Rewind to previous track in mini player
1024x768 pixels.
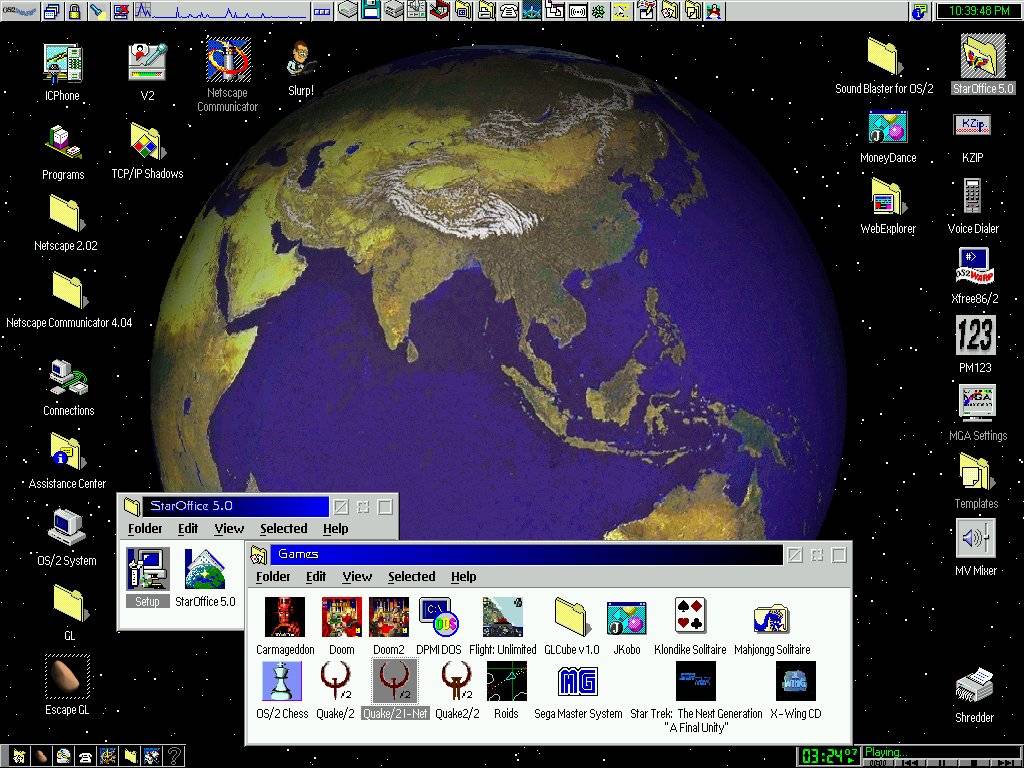click(x=910, y=763)
